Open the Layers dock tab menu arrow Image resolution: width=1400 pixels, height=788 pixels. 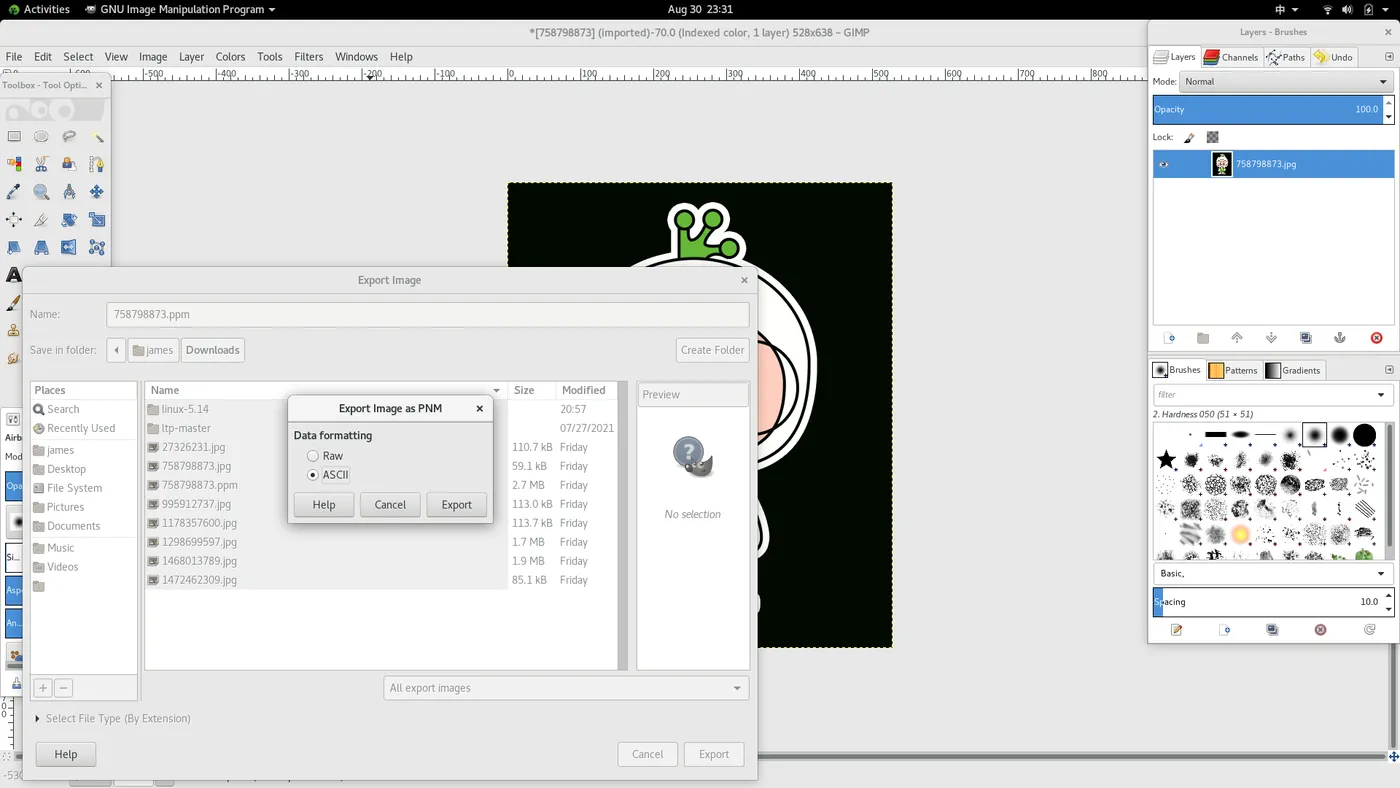point(1389,57)
